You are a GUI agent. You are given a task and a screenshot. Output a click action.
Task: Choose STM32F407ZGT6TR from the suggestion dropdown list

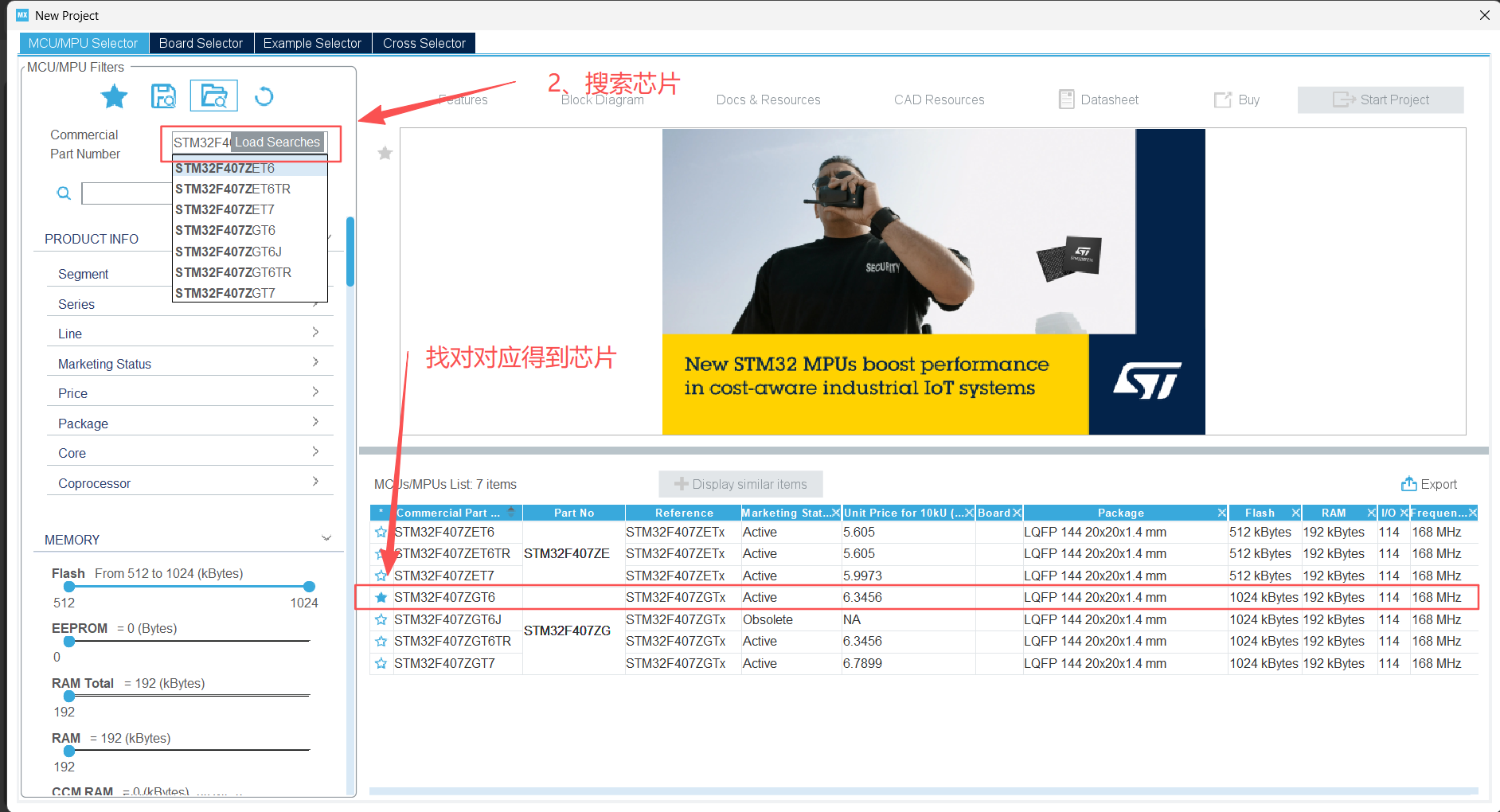pos(250,272)
